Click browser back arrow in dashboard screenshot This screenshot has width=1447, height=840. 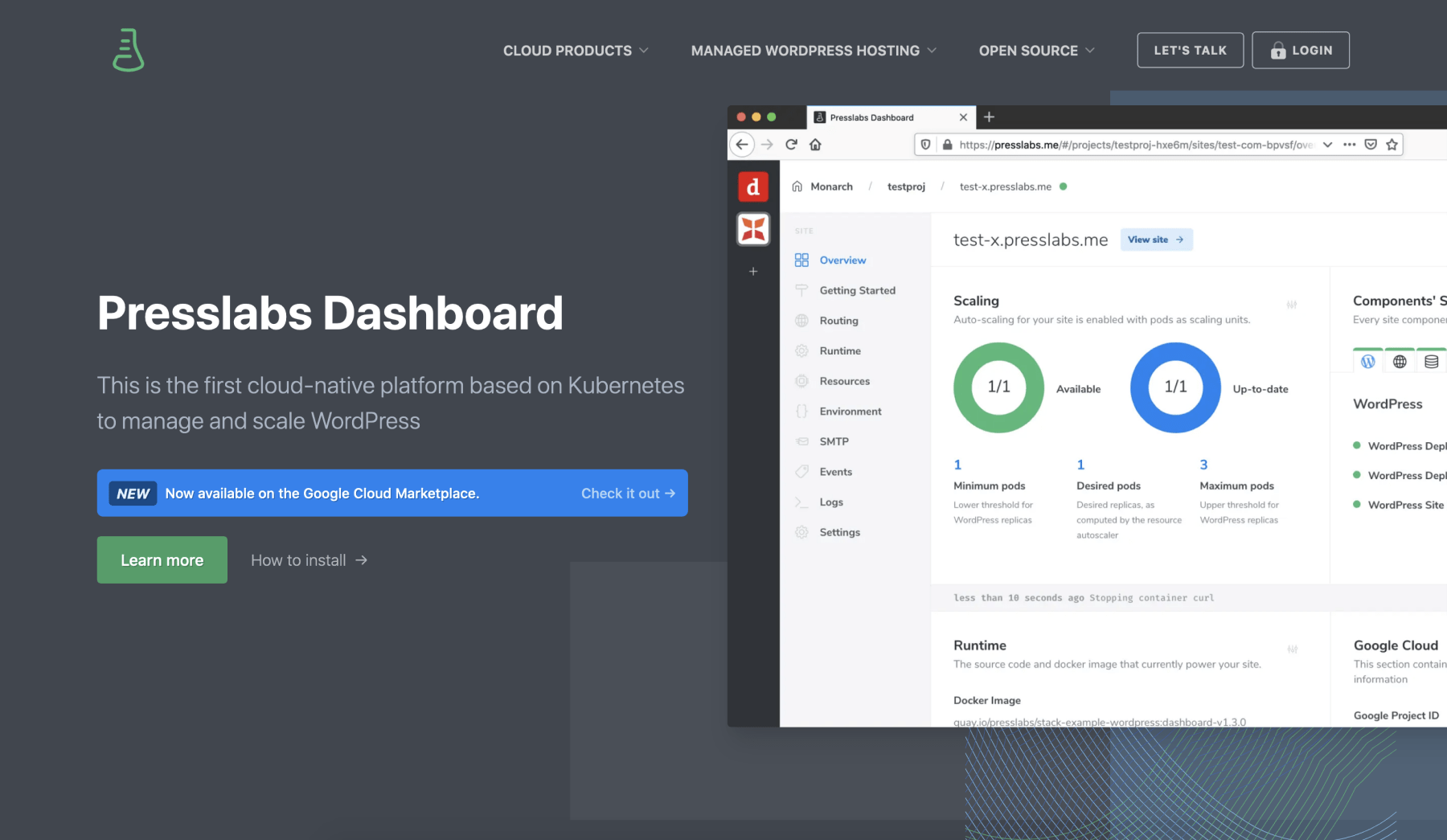pyautogui.click(x=742, y=145)
